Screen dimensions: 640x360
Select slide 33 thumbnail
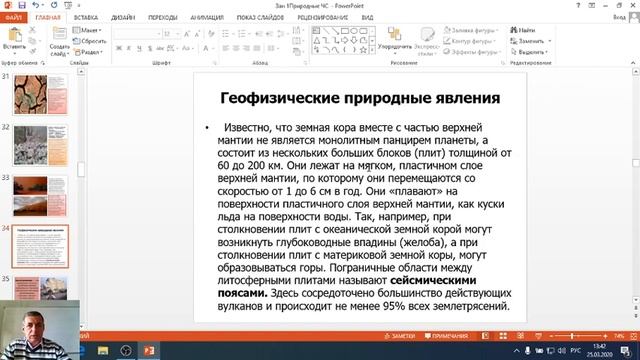[x=40, y=196]
